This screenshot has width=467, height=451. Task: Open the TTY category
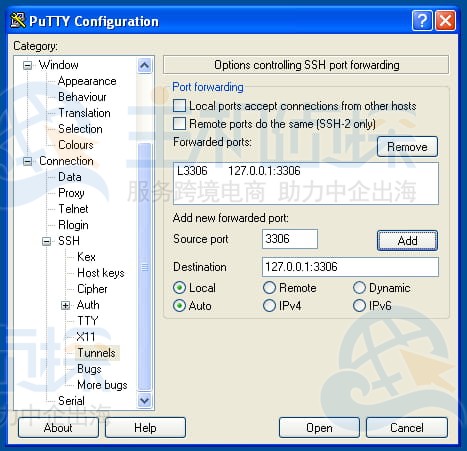coord(88,321)
